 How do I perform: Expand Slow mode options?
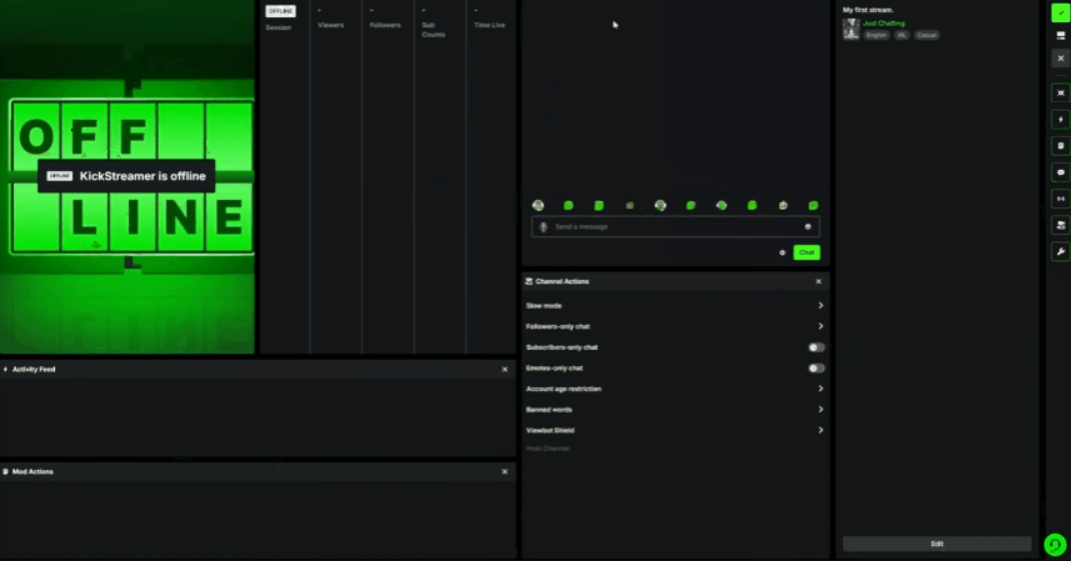click(x=820, y=306)
